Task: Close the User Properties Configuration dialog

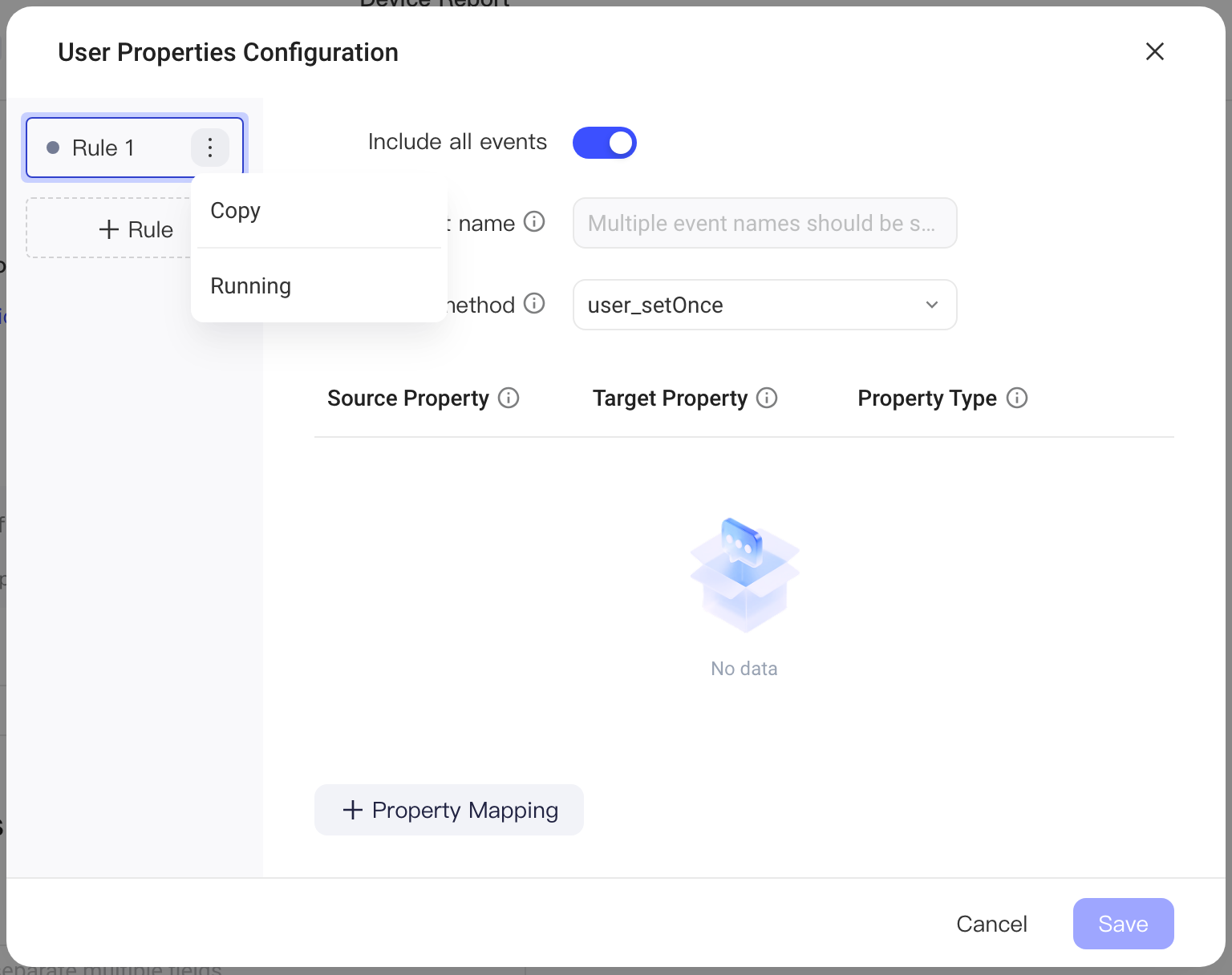Action: tap(1155, 51)
